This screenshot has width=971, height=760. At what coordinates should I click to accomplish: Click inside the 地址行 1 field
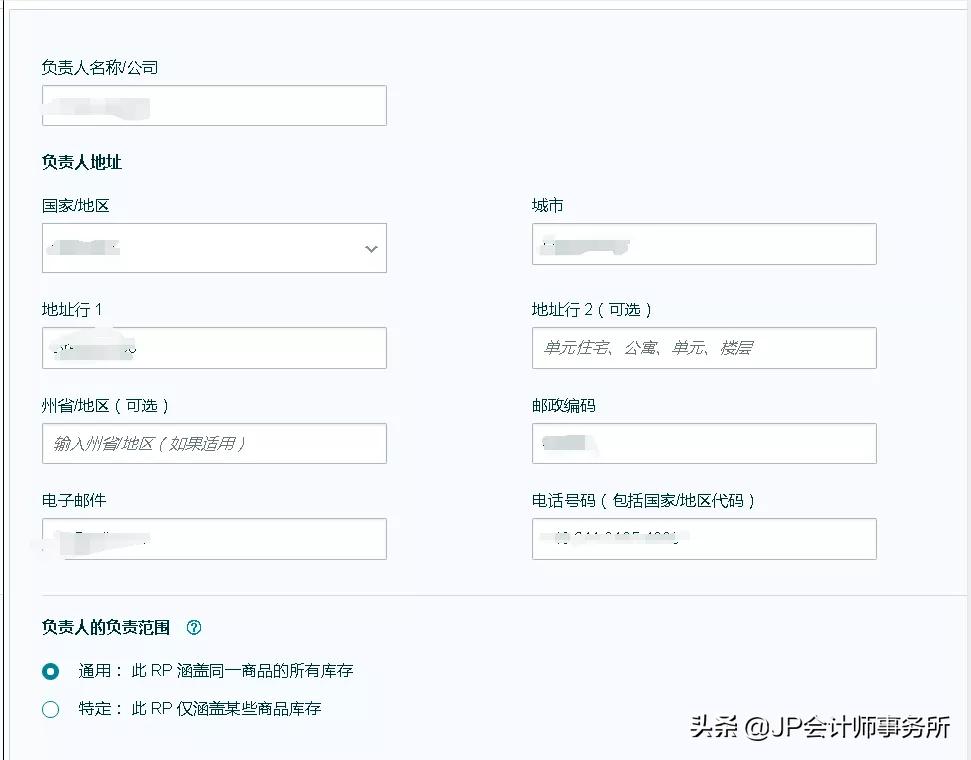[214, 348]
